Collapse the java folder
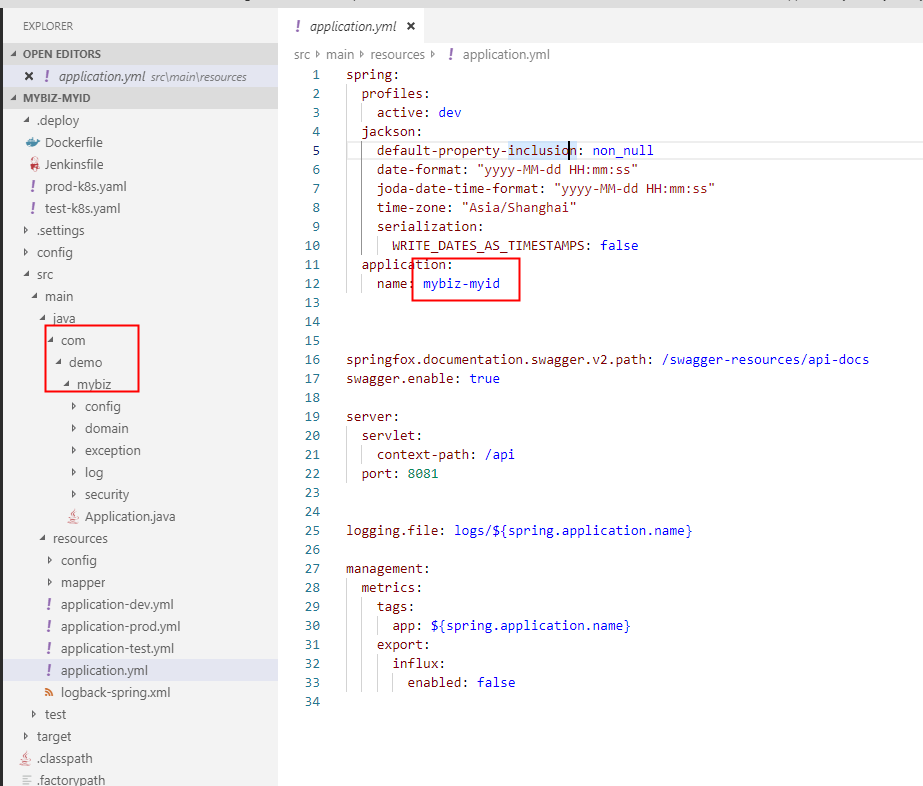Screen dimensions: 923x786 pyautogui.click(x=42, y=318)
